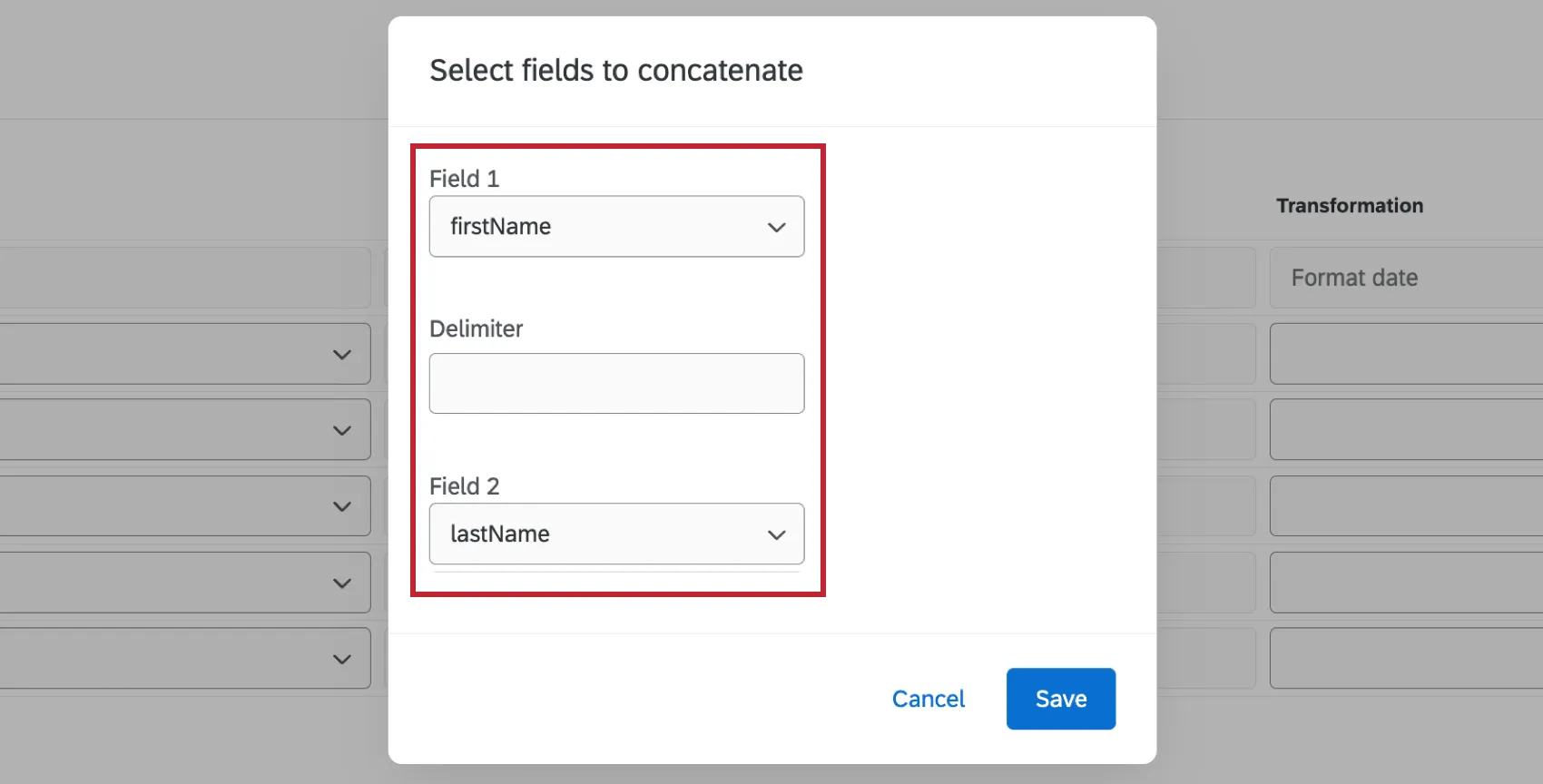Screen dimensions: 1543x784
Task: Cancel the field selection dialog
Action: point(928,699)
